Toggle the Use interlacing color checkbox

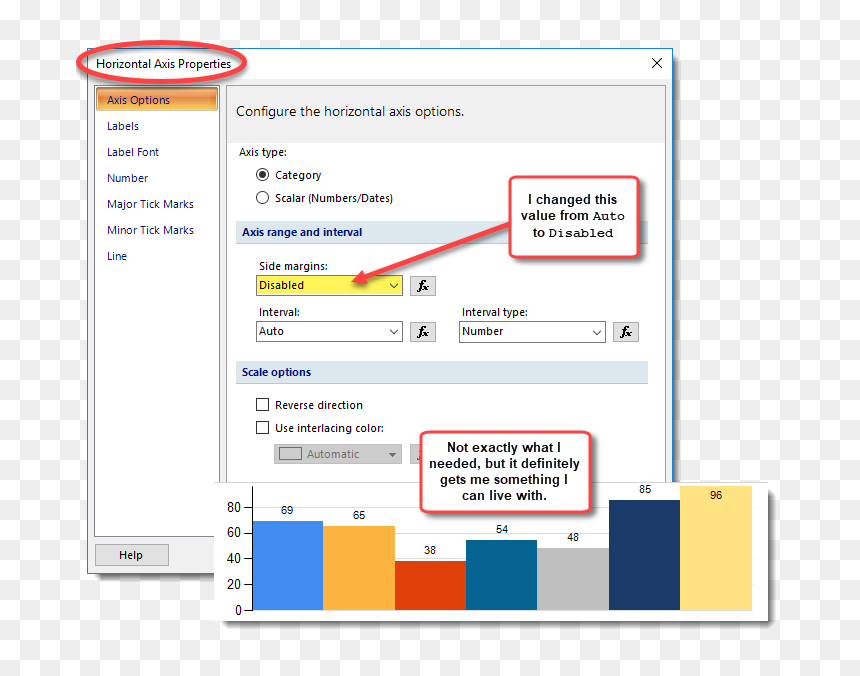pyautogui.click(x=262, y=428)
